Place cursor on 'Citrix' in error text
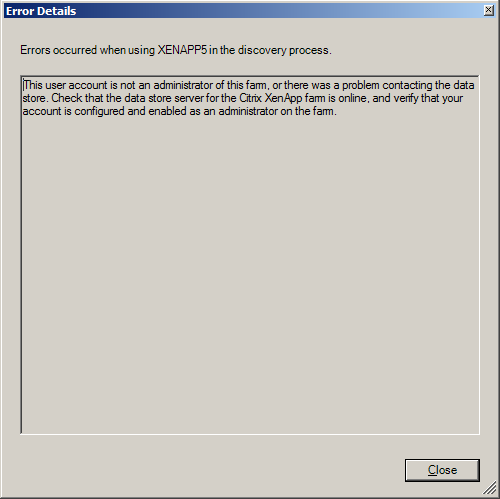The width and height of the screenshot is (500, 499). point(250,98)
